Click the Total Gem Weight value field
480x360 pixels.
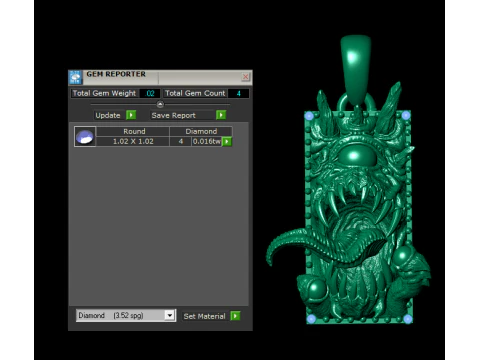[x=150, y=93]
